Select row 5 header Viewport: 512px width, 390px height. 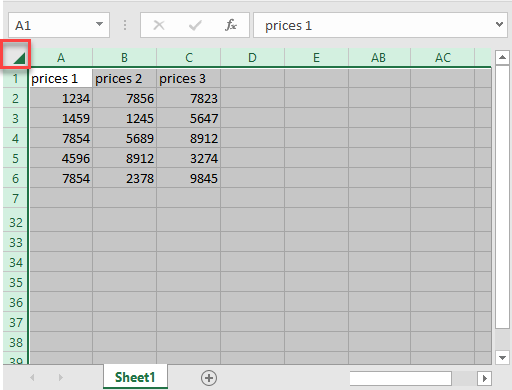(15, 159)
